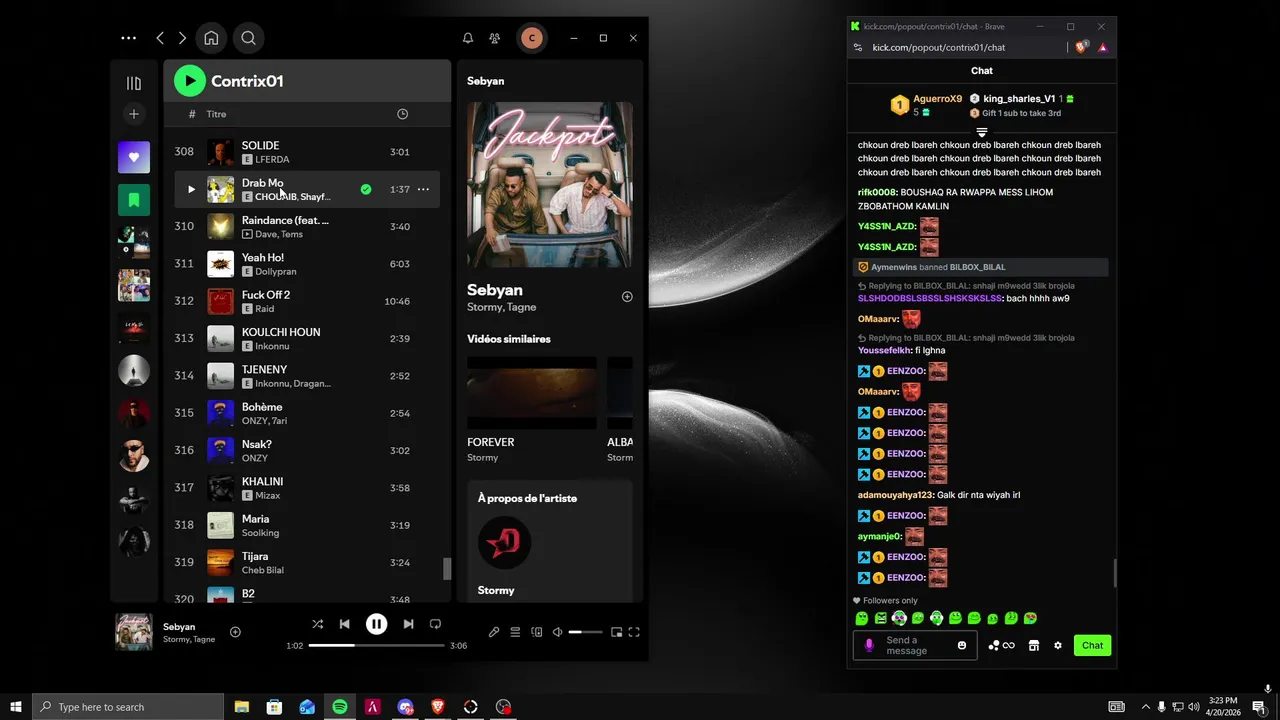Open the Kick emoji picker smiley
This screenshot has height=720, width=1280.
(962, 645)
